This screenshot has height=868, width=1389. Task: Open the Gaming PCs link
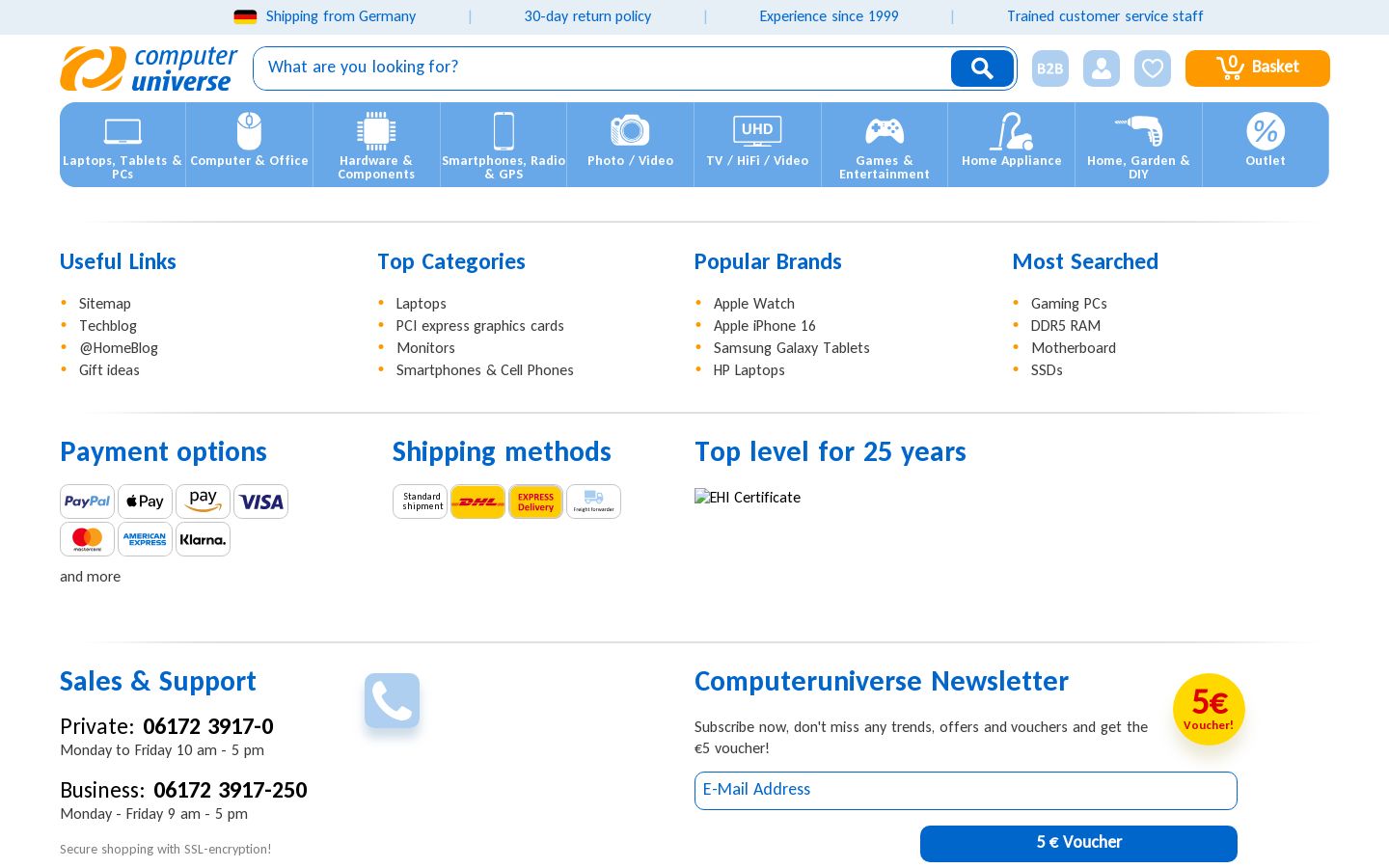(1069, 304)
